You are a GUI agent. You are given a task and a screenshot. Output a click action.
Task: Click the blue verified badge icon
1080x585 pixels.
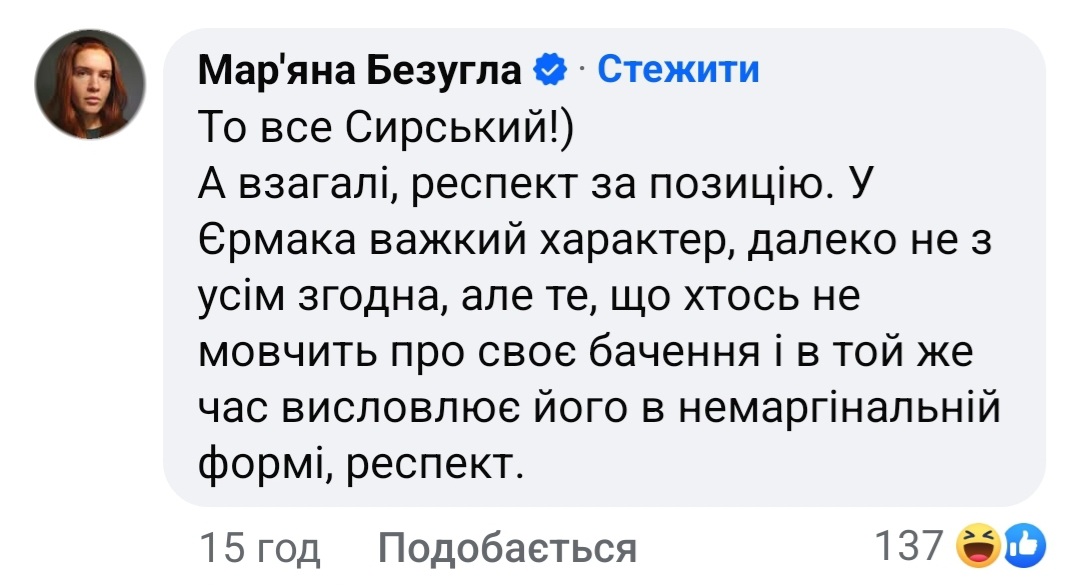coord(551,70)
